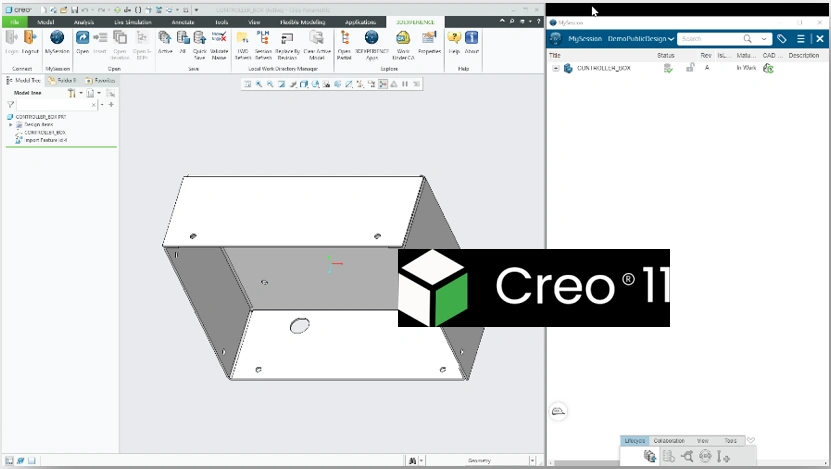The width and height of the screenshot is (831, 469).
Task: Switch to the View ribbon tab
Action: pyautogui.click(x=254, y=22)
